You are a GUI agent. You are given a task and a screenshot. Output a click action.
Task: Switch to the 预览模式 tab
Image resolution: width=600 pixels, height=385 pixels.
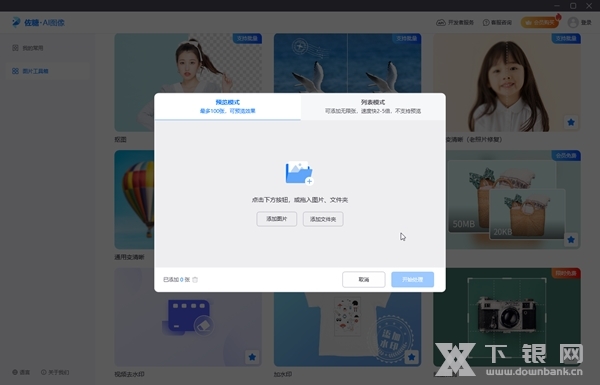coord(227,106)
